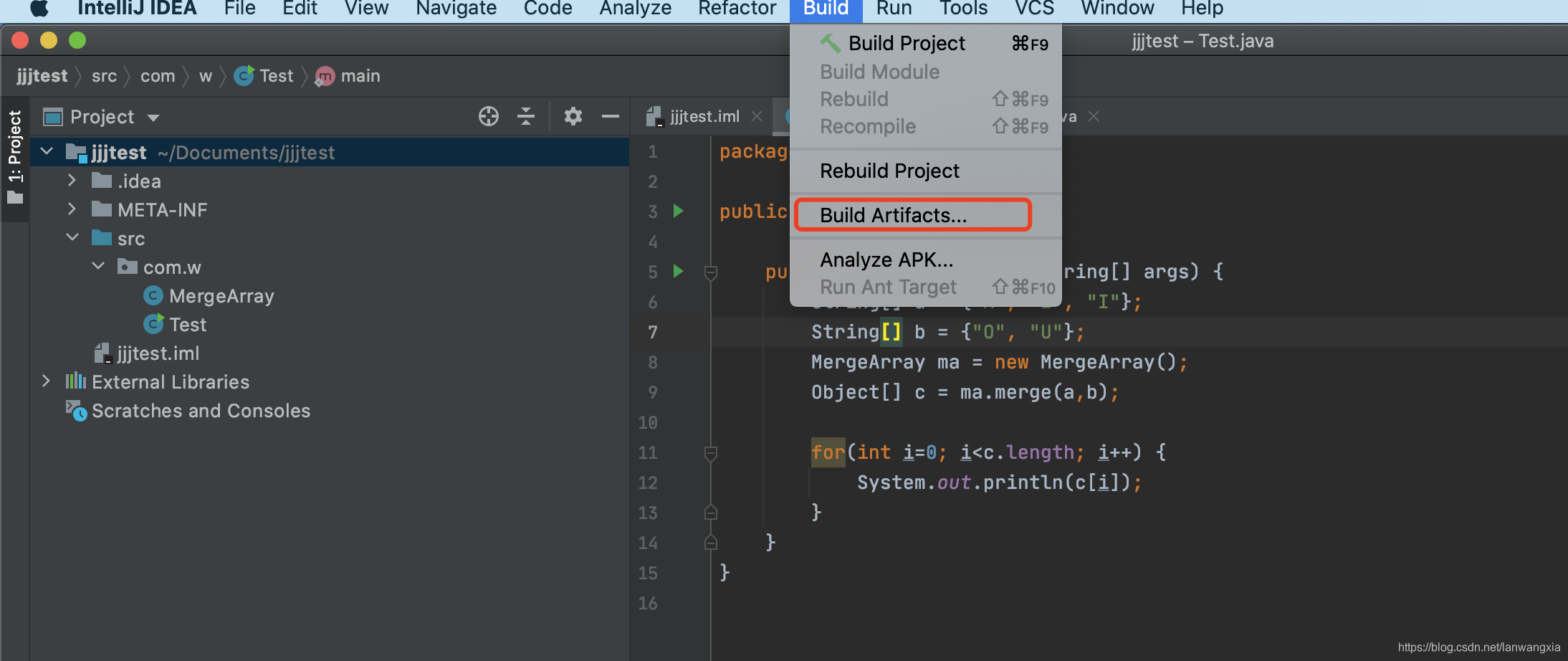Open the Tools menu
Viewport: 1568px width, 661px height.
963,9
